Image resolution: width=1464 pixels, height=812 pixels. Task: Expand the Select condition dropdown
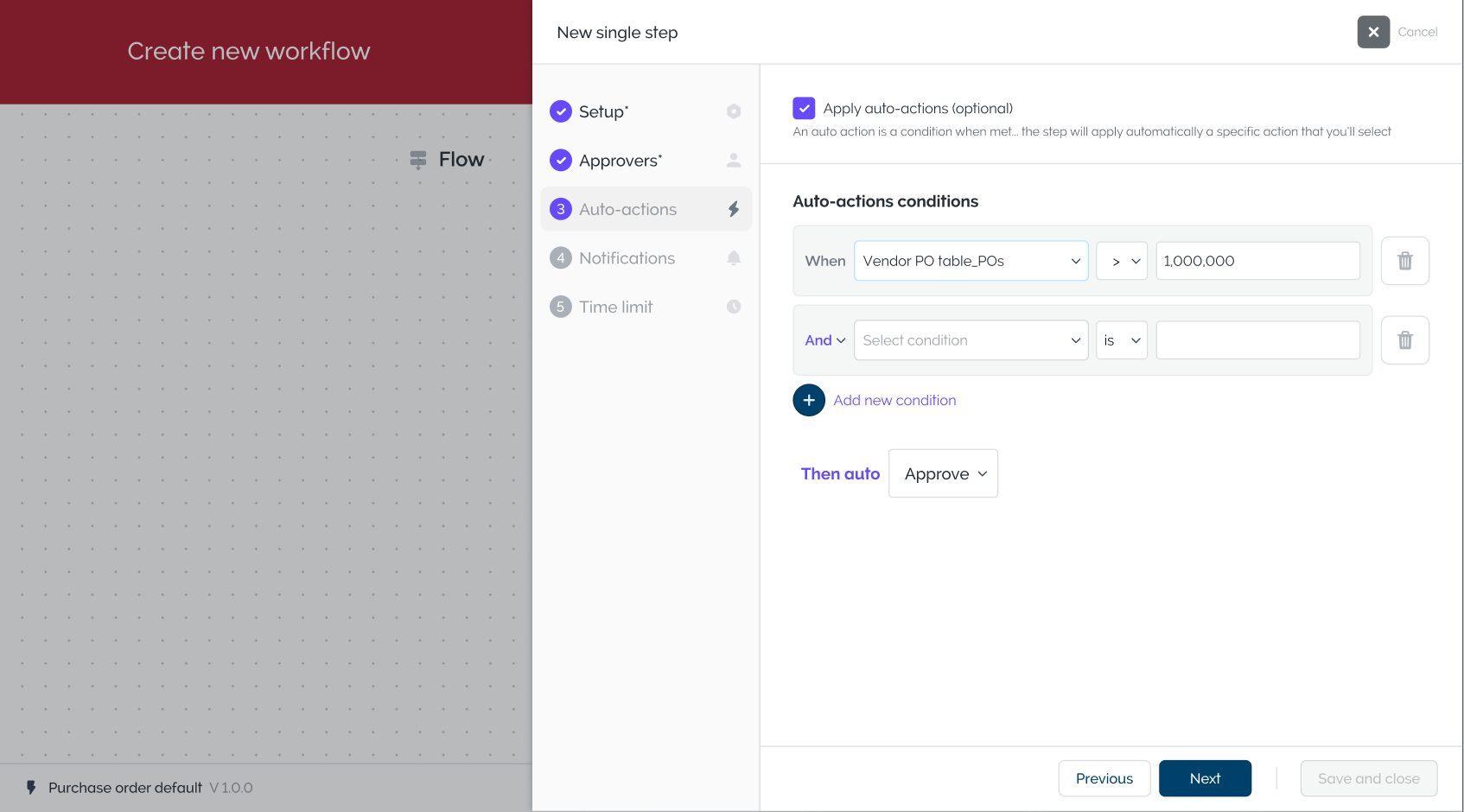[971, 340]
